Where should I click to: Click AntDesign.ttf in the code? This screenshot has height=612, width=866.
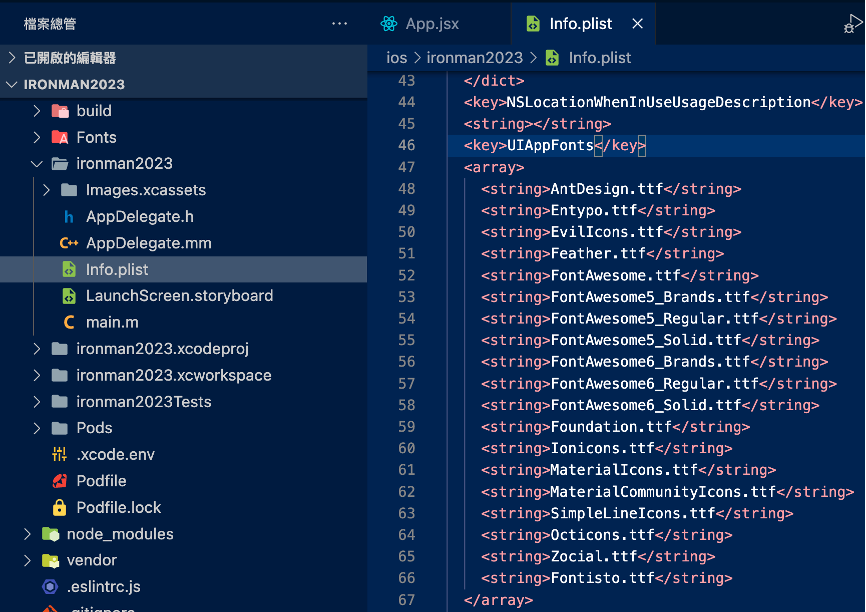pyautogui.click(x=606, y=189)
